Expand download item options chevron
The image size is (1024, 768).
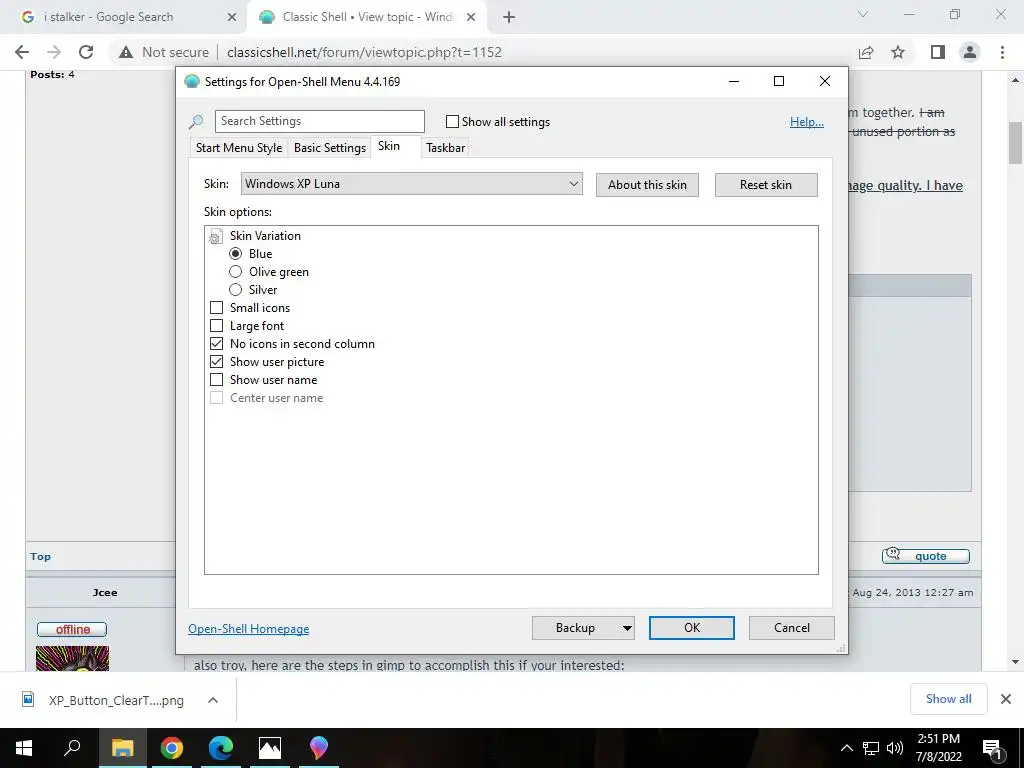tap(212, 699)
